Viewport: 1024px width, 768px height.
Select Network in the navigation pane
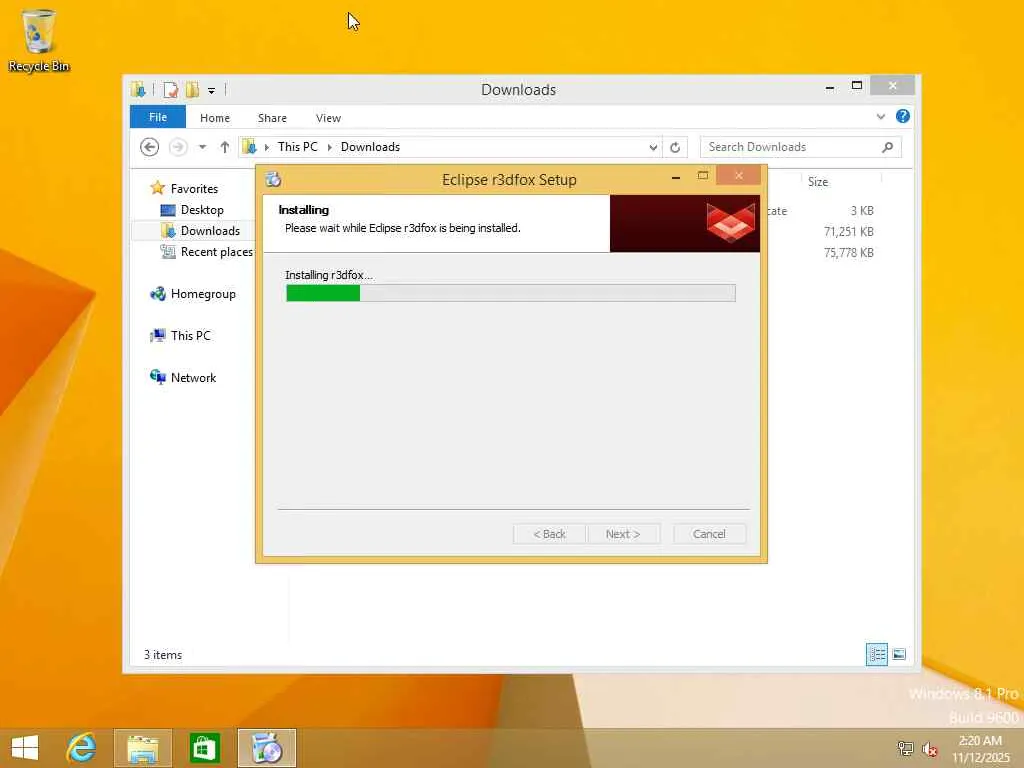(193, 377)
